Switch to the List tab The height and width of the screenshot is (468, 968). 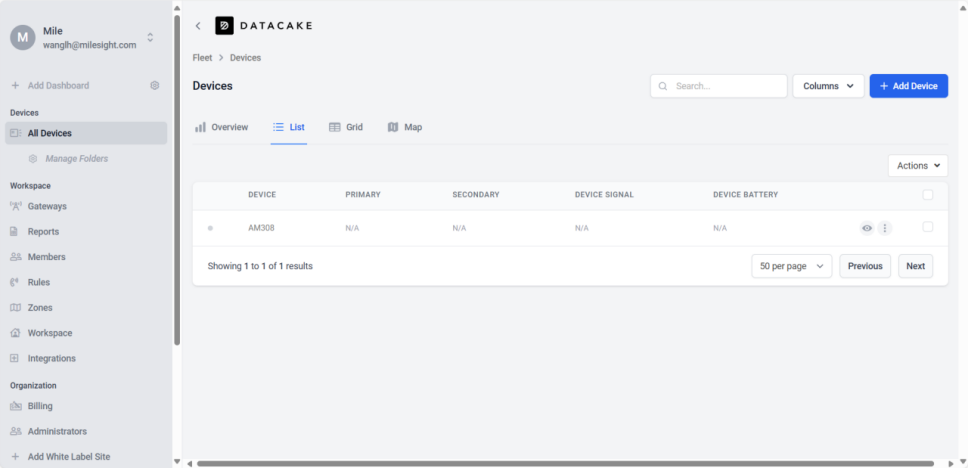point(289,127)
